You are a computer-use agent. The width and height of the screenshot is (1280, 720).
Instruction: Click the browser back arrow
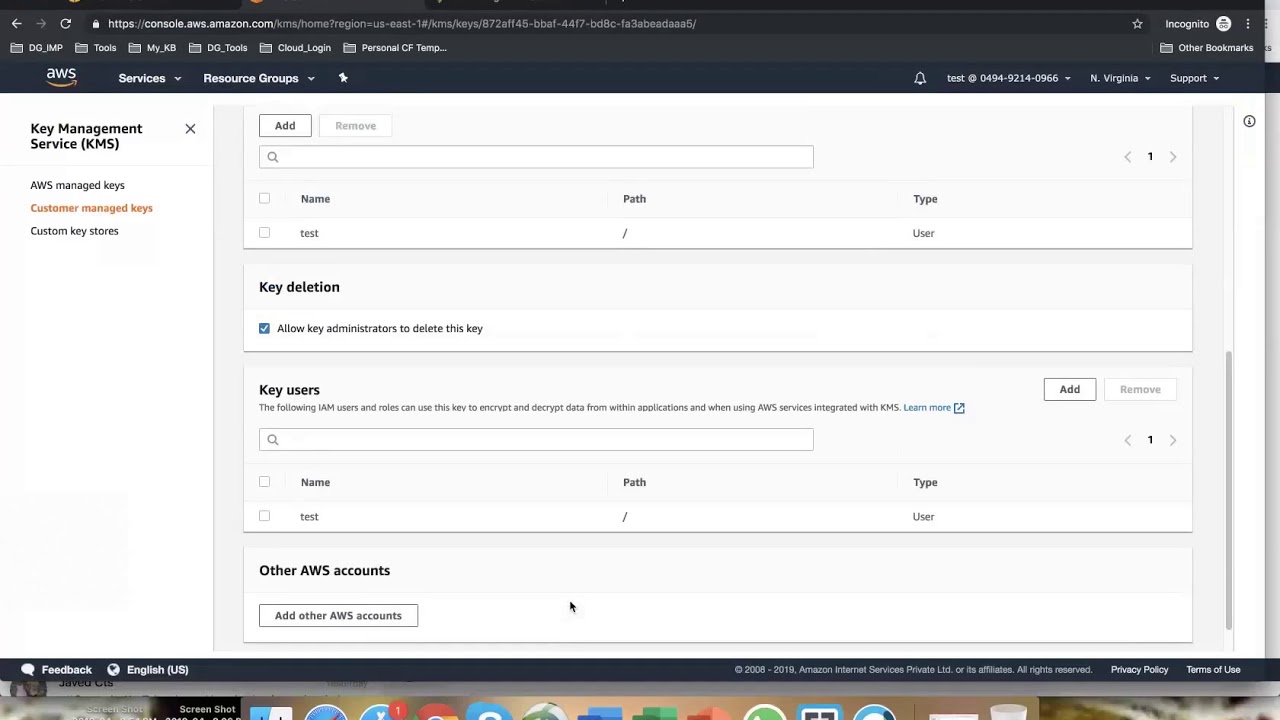(x=16, y=23)
